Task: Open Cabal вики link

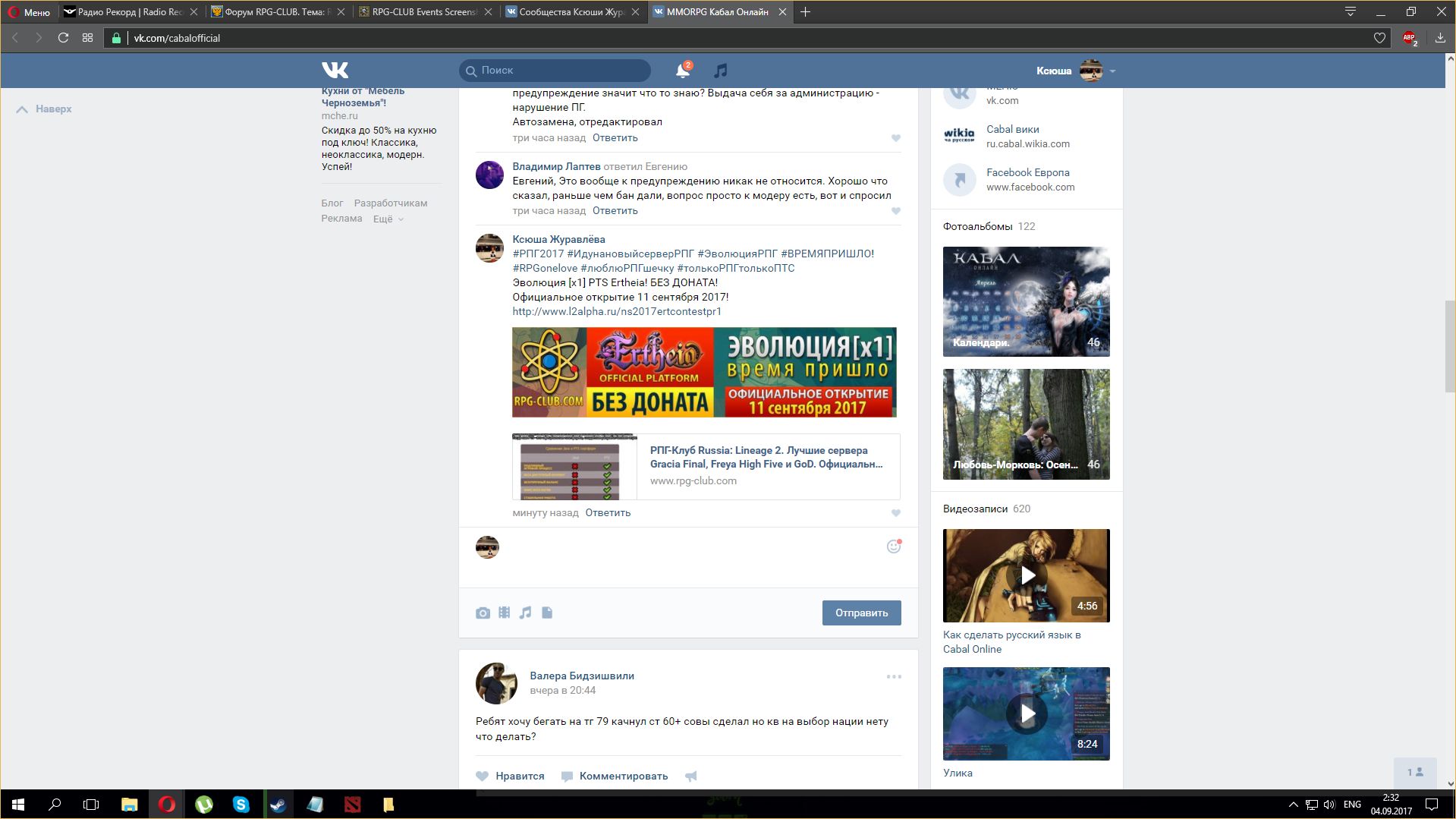Action: [x=1013, y=129]
